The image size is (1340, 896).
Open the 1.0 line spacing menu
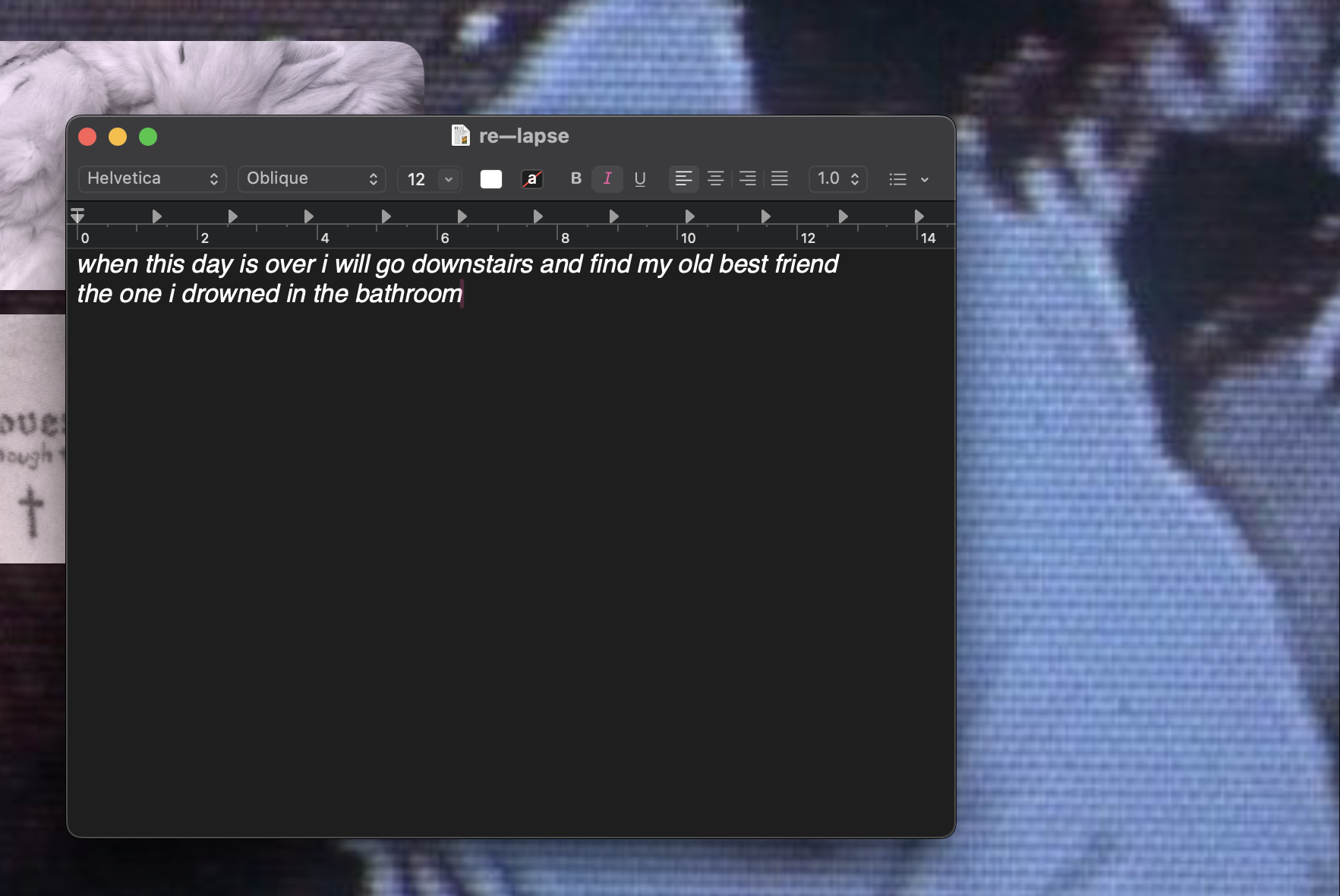pos(837,178)
